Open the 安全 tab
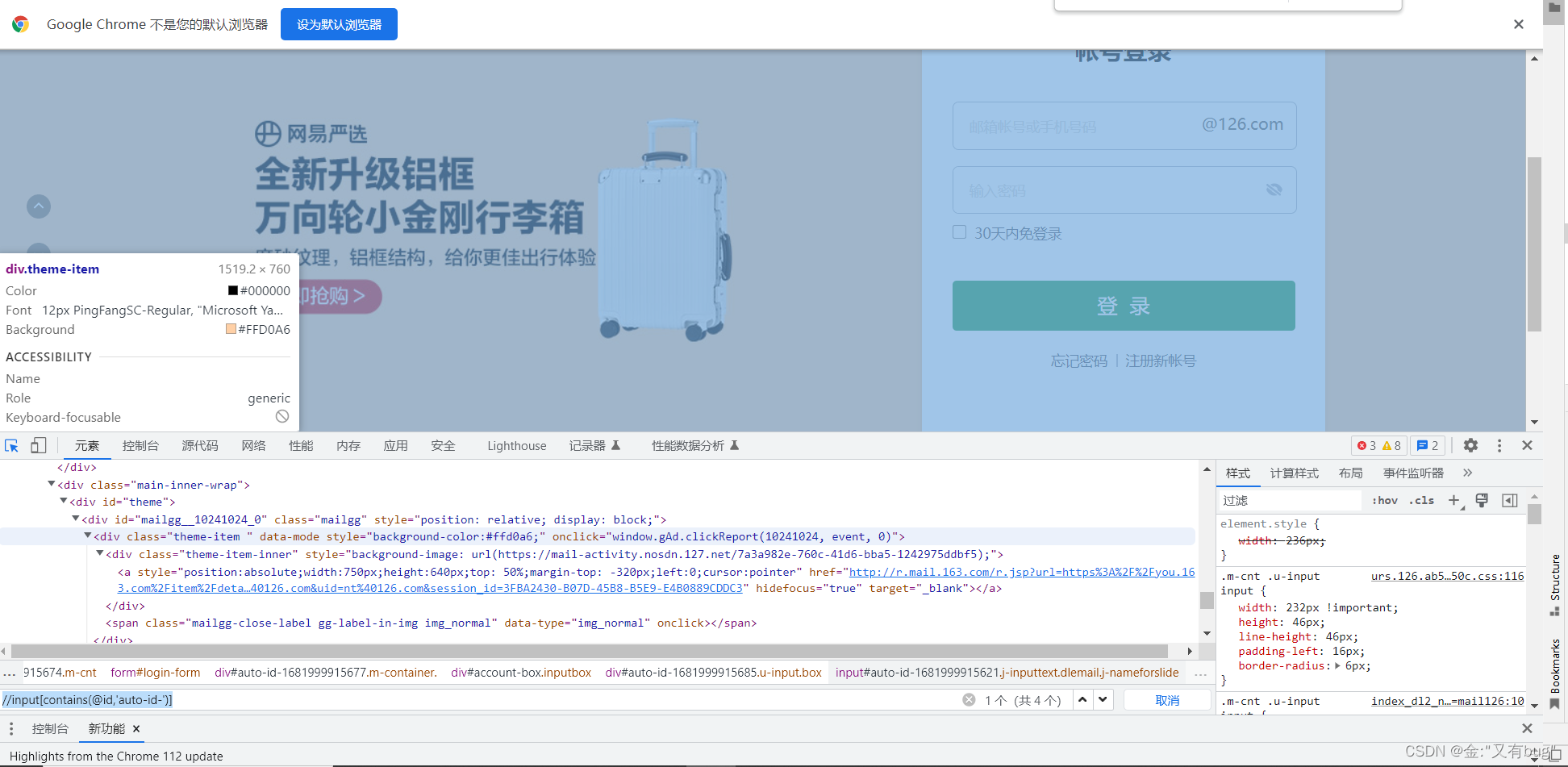Image resolution: width=1568 pixels, height=767 pixels. pos(443,445)
